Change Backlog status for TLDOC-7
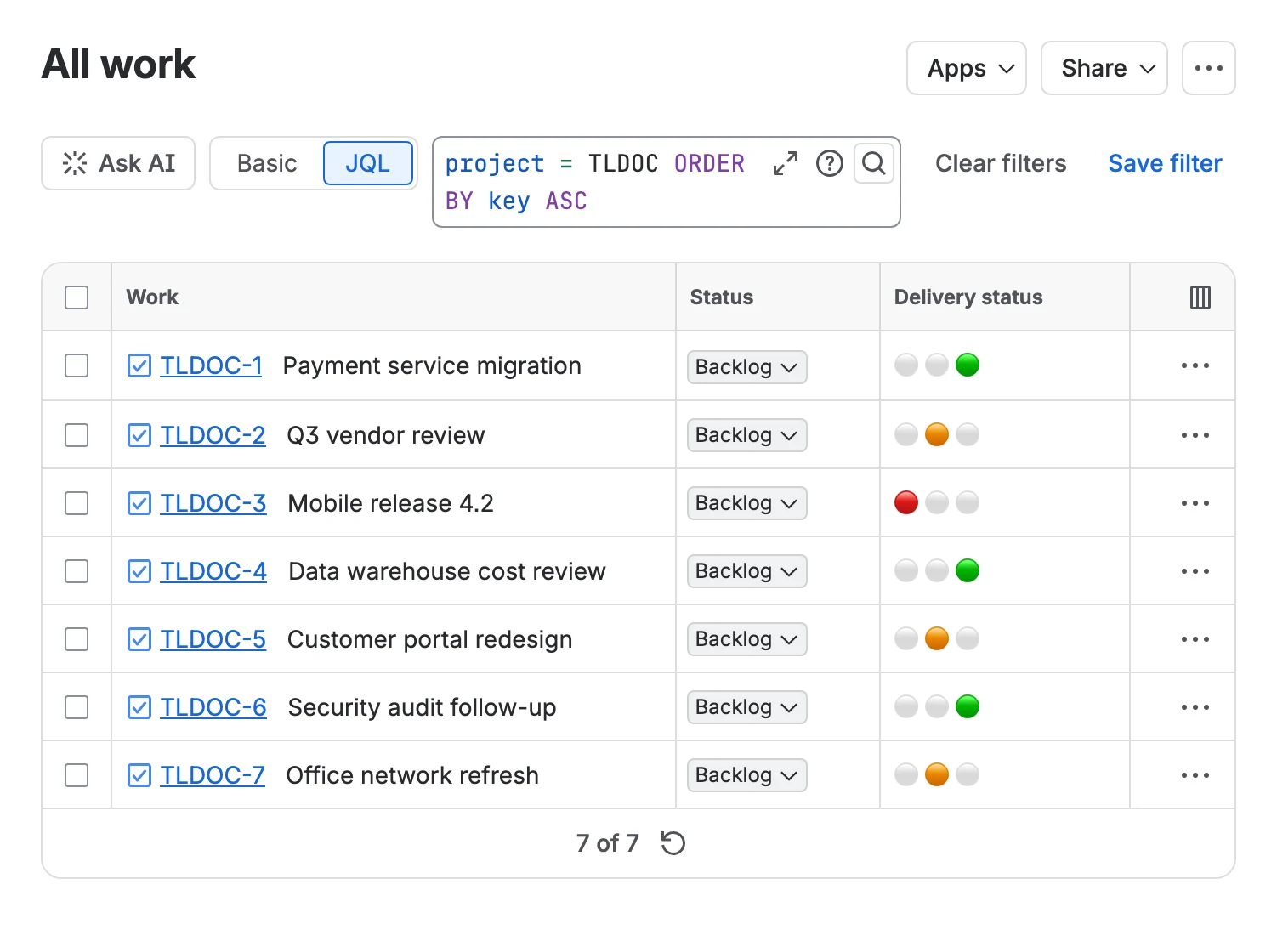1277x952 pixels. [x=747, y=775]
